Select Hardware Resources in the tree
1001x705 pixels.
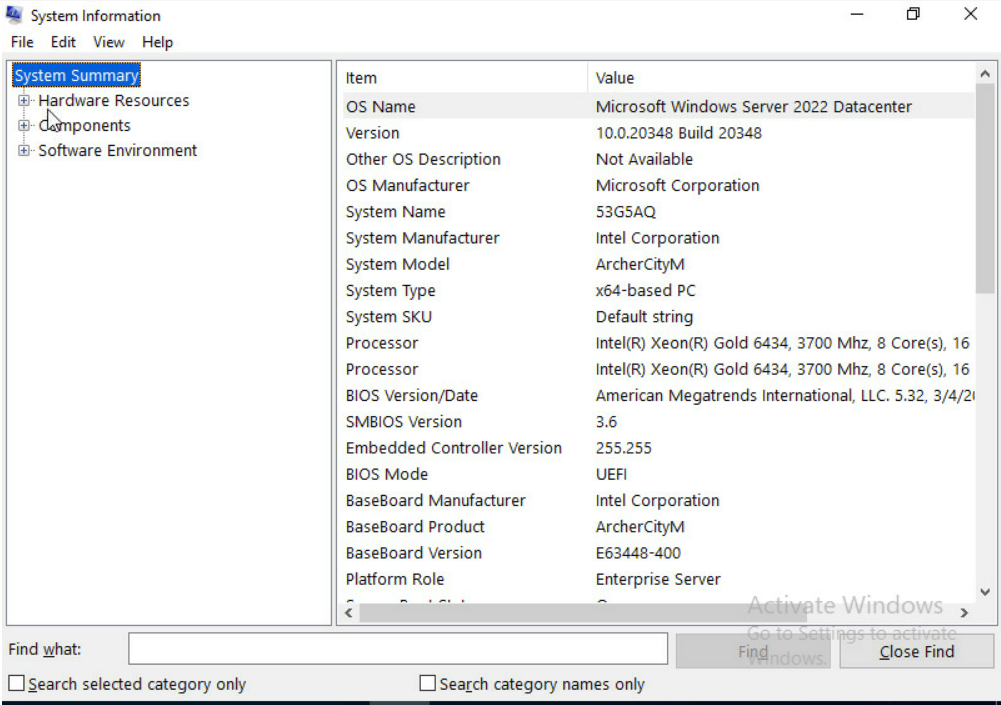(x=114, y=100)
